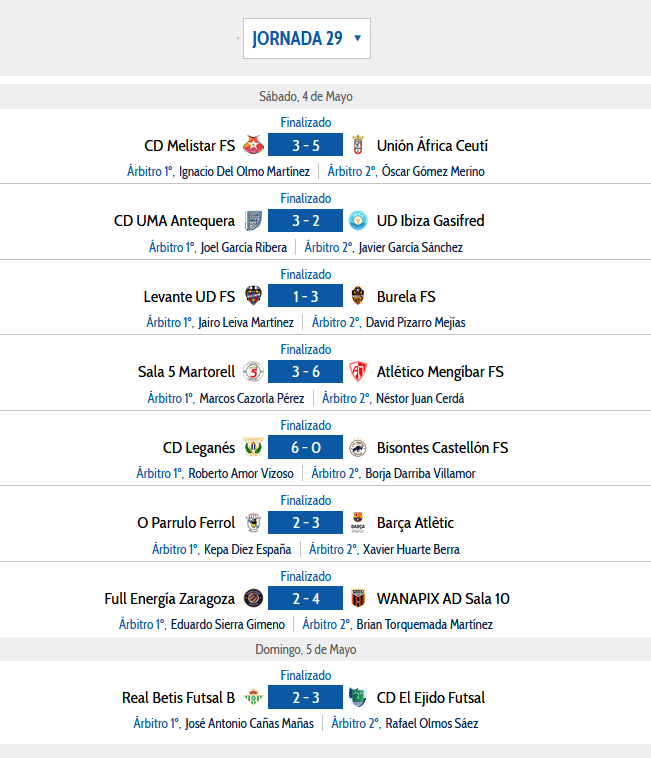The image size is (651, 758).
Task: Select the Bisontes Castellón FS team name
Action: 442,448
